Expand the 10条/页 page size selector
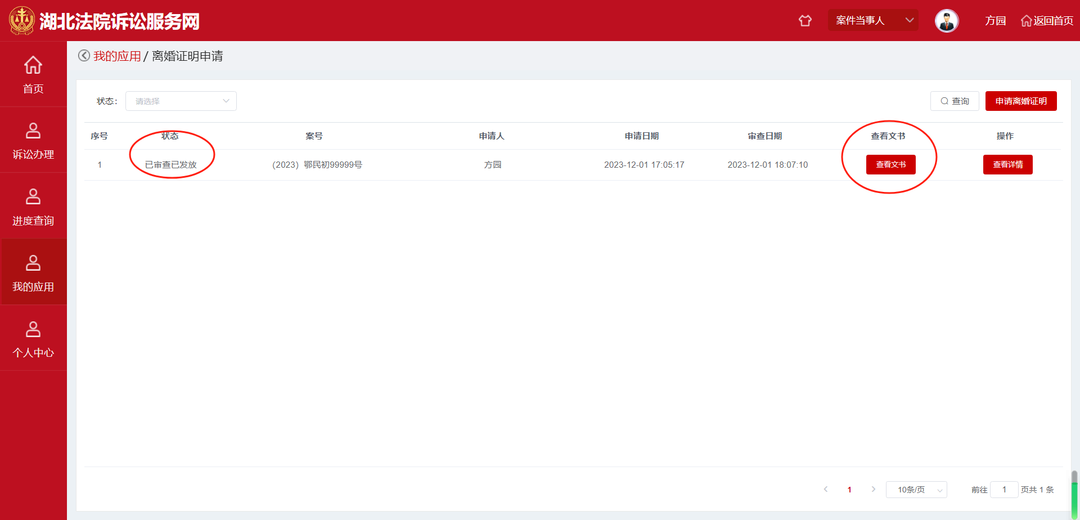Image resolution: width=1080 pixels, height=520 pixels. tap(916, 490)
